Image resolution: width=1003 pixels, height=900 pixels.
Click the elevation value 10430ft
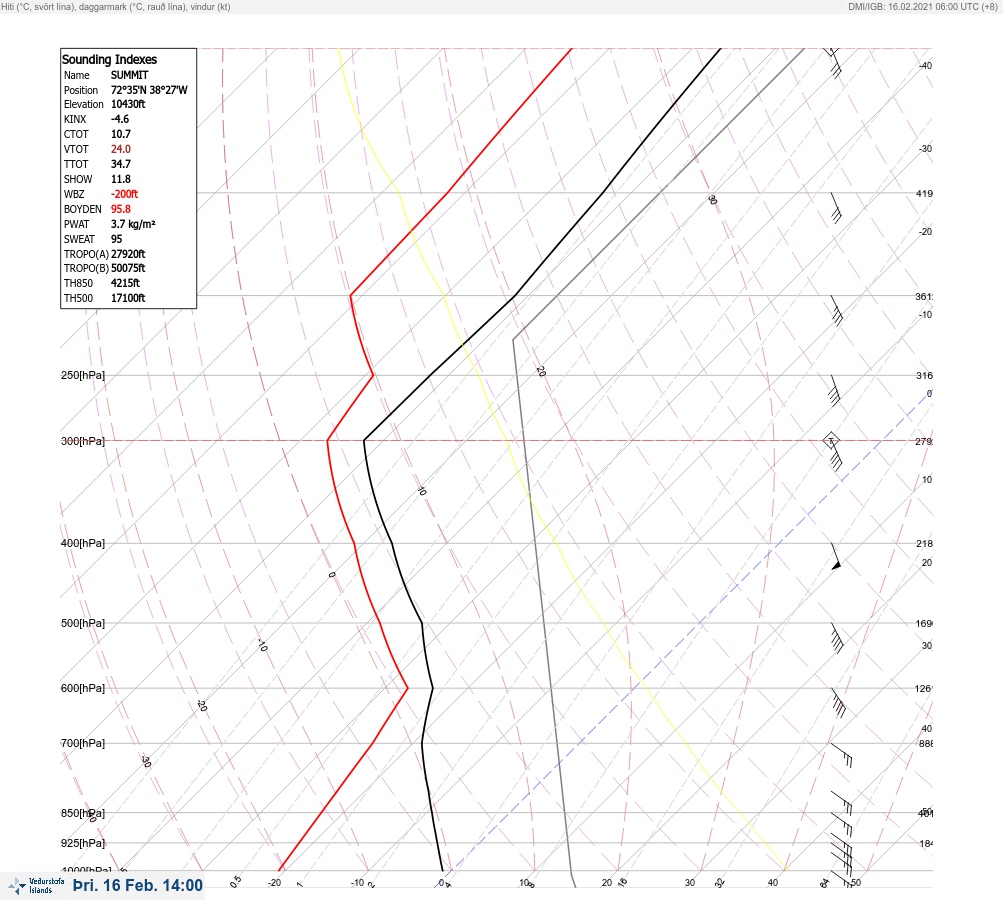click(128, 104)
